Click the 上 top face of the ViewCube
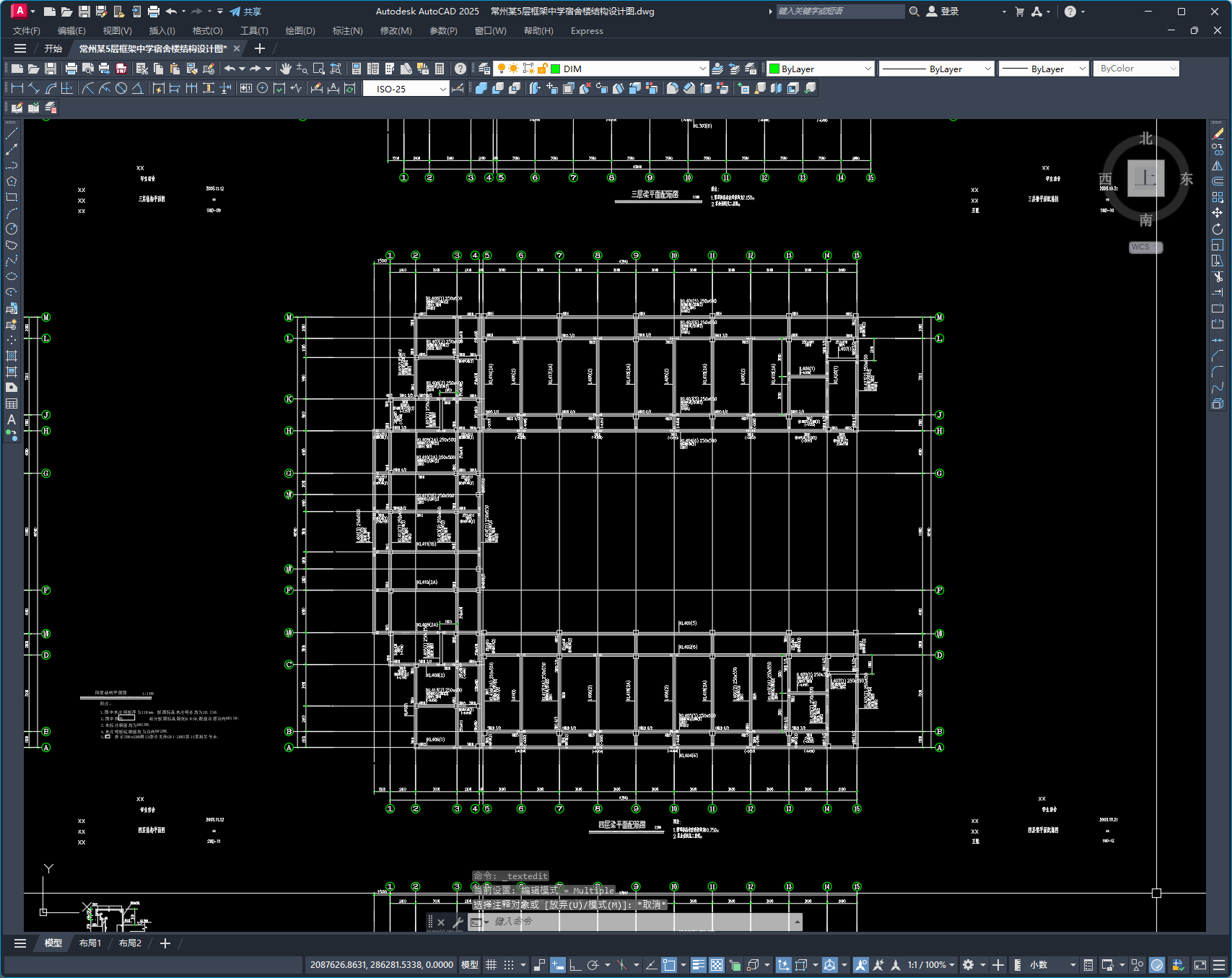Viewport: 1232px width, 978px height. [x=1145, y=178]
